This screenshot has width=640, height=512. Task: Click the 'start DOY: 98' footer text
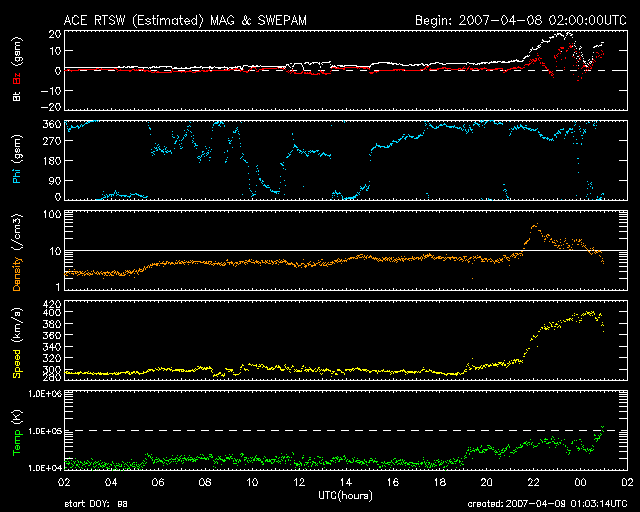click(96, 504)
